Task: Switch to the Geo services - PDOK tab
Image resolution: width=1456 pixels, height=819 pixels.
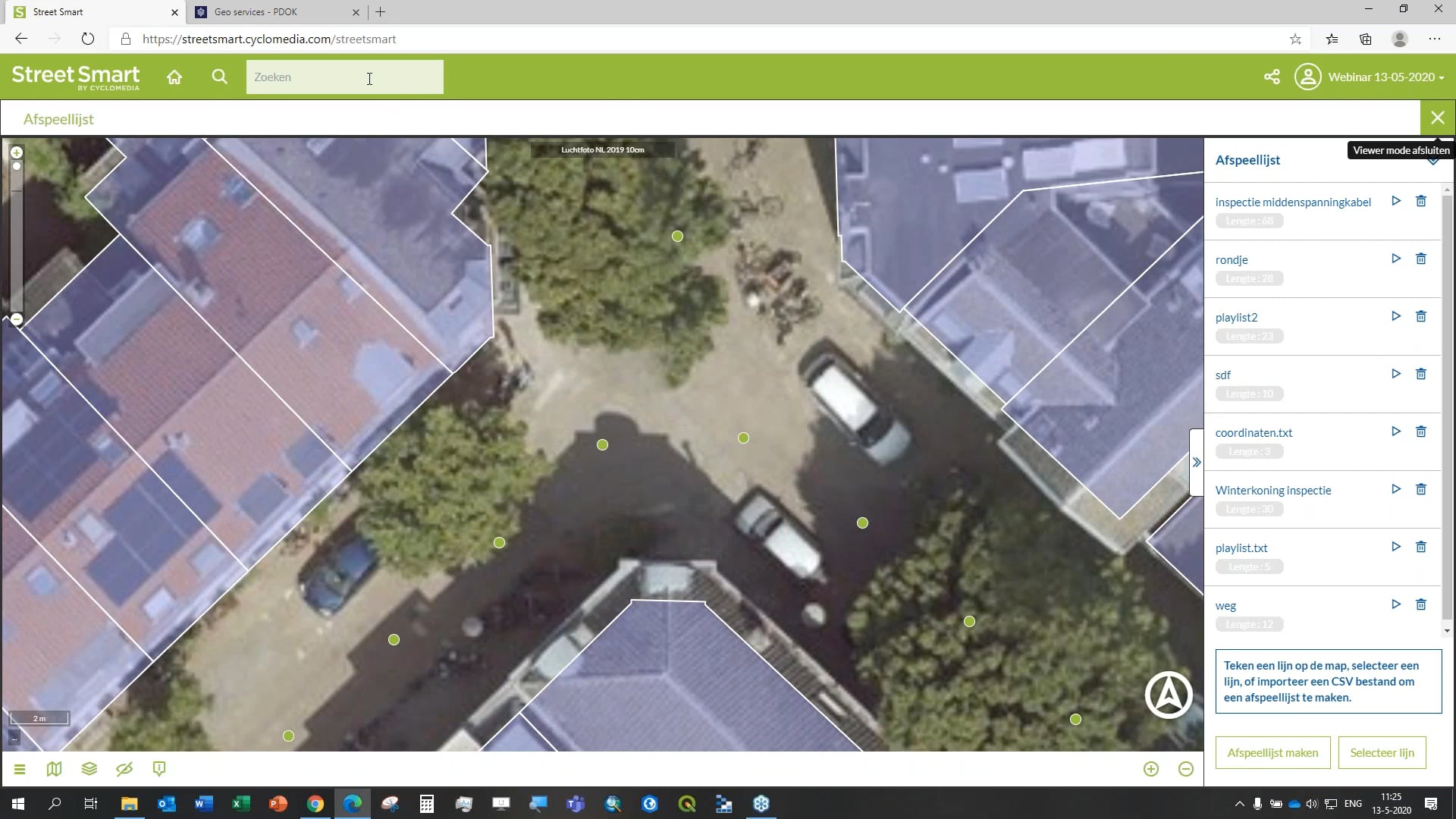Action: coord(278,11)
